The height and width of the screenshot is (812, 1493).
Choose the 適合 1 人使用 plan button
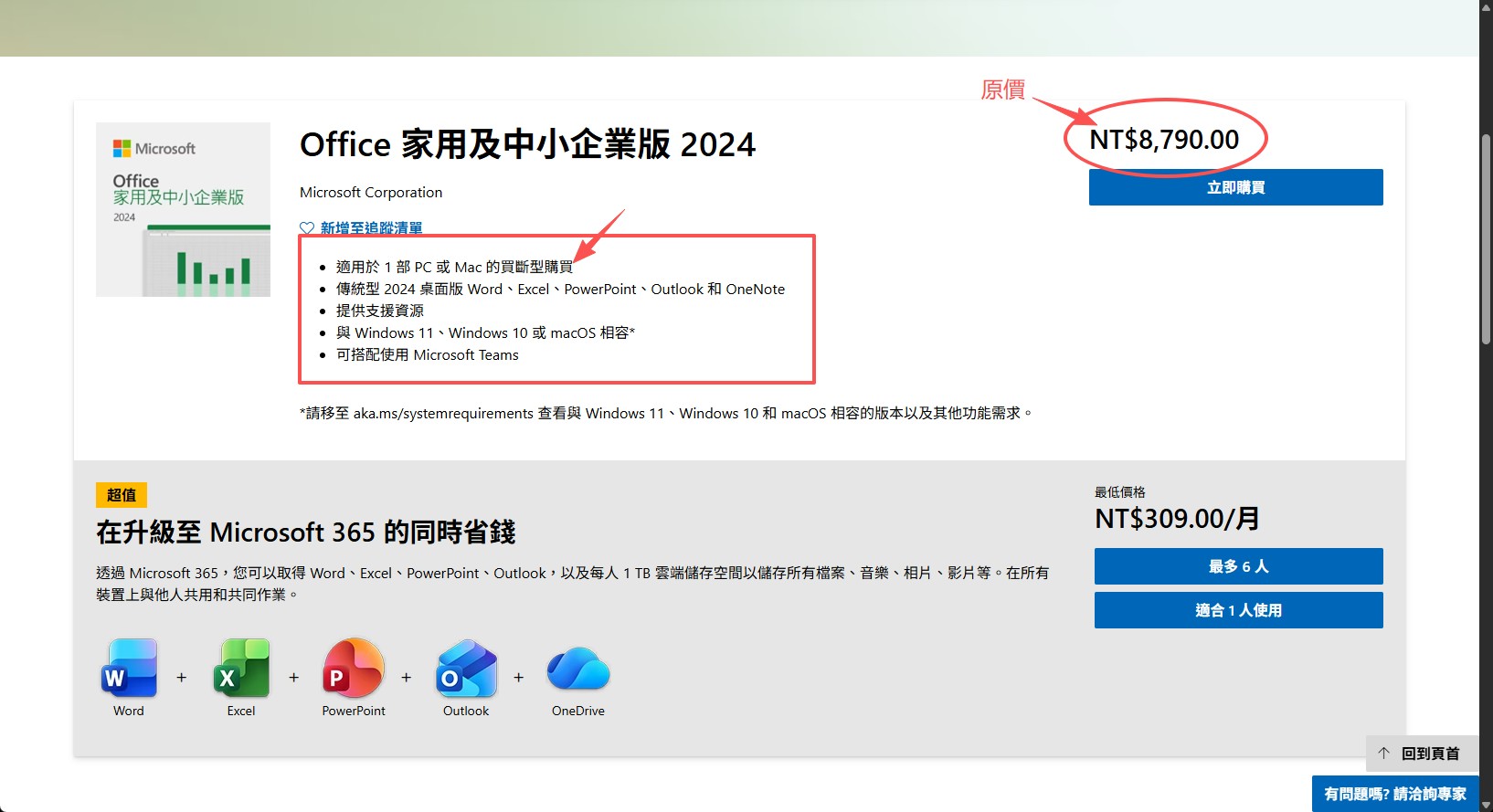pos(1238,610)
